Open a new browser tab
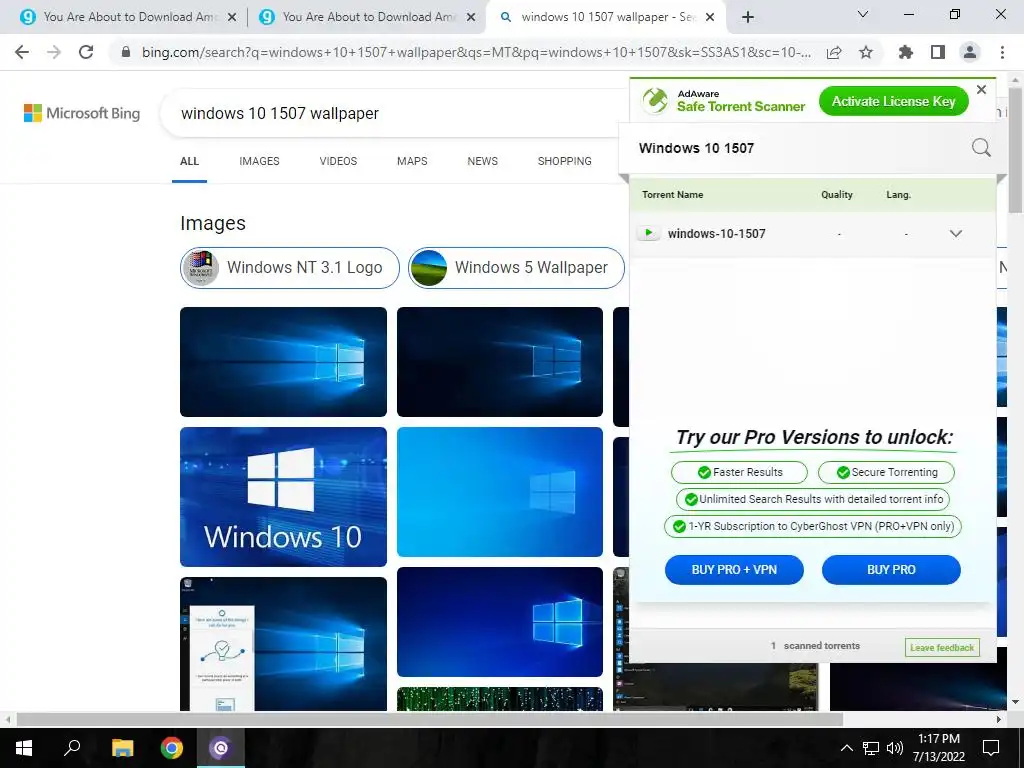 [x=748, y=17]
